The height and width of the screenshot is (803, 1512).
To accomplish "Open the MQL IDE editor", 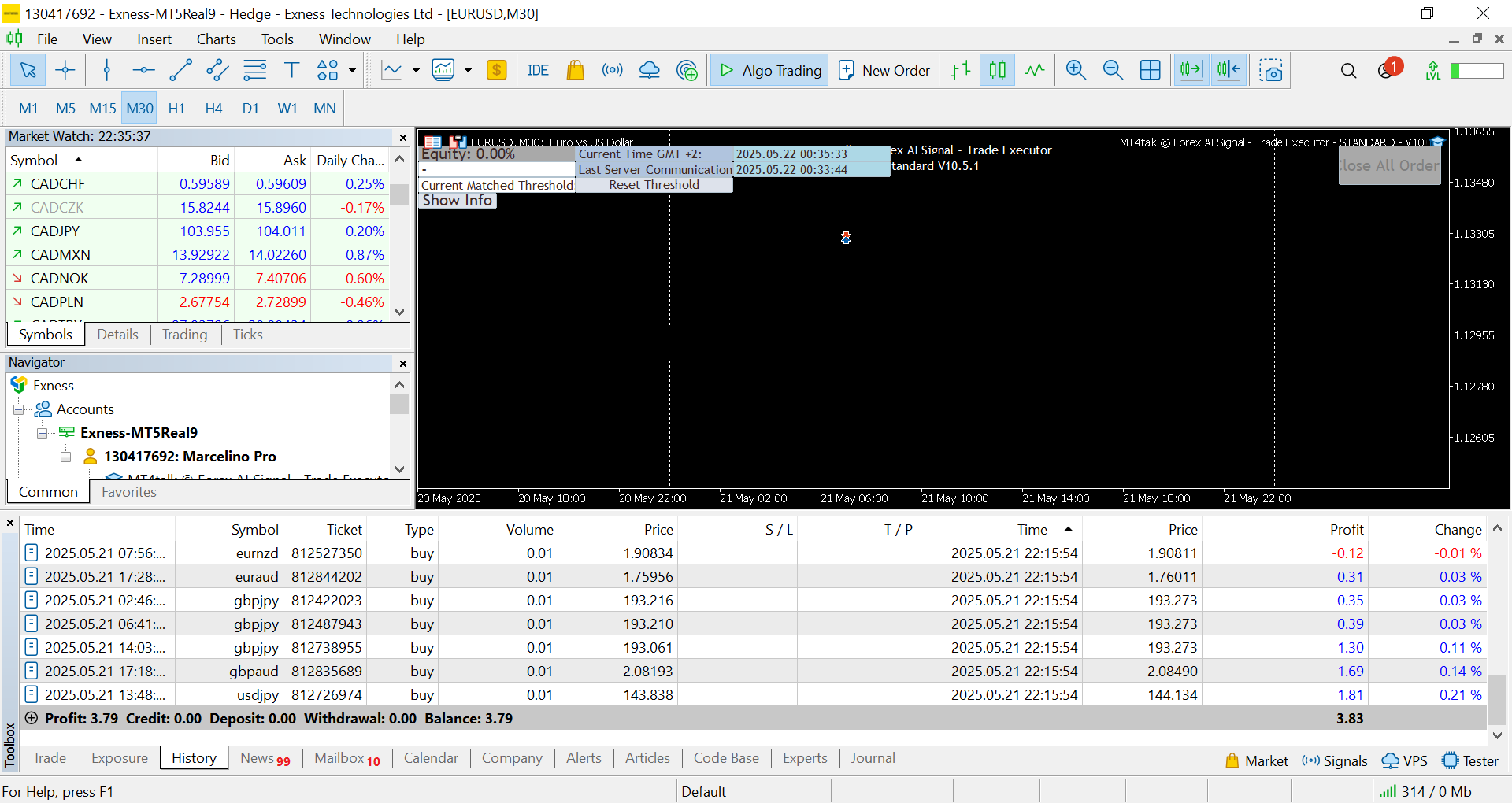I will (x=538, y=71).
